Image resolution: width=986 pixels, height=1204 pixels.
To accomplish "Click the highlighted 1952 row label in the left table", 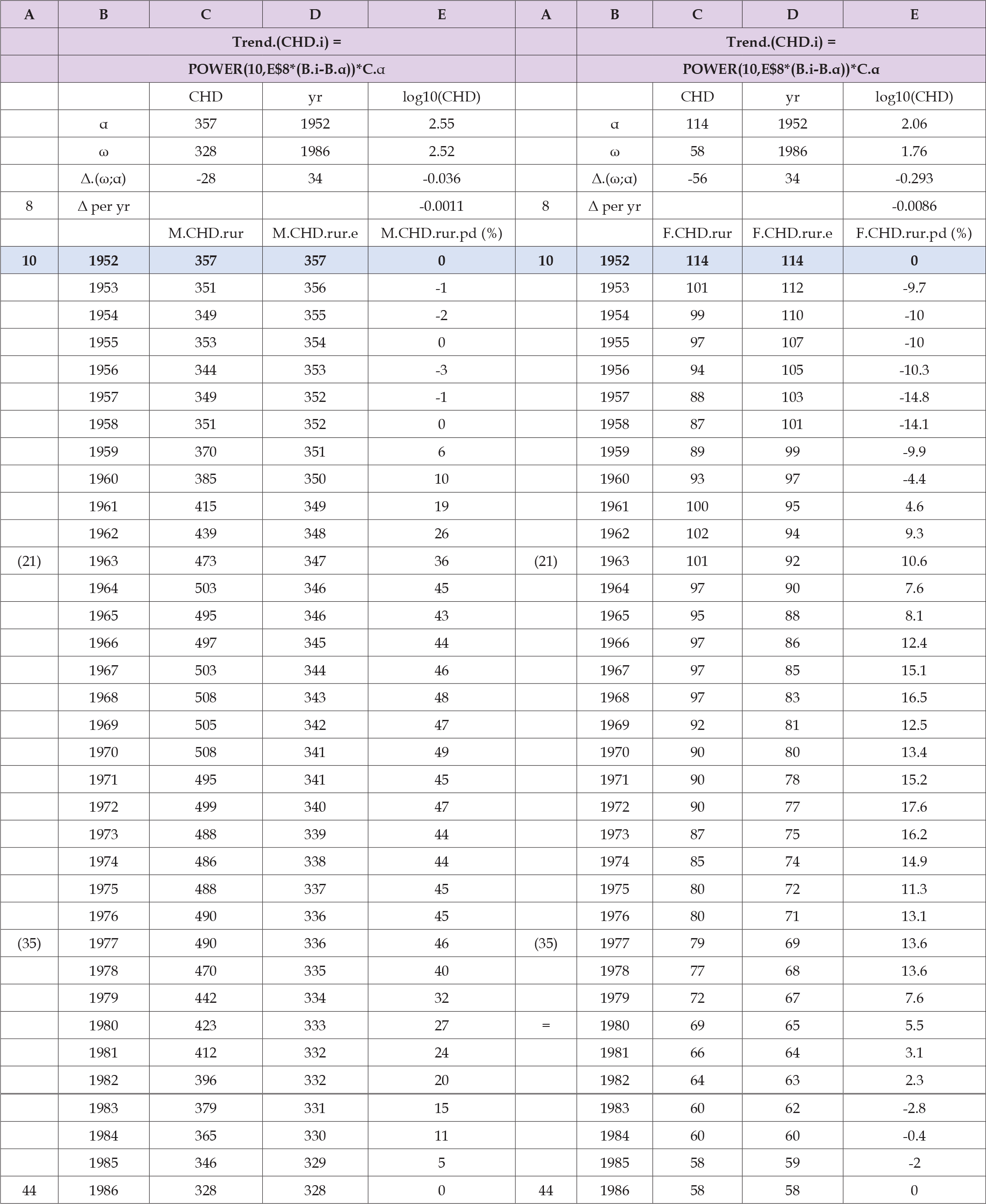I will tap(103, 260).
